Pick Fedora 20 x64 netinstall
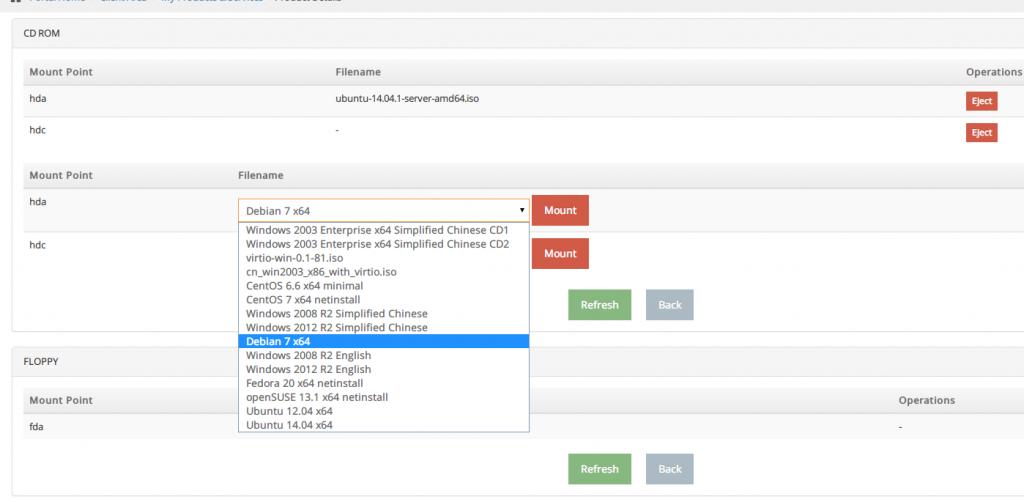 pyautogui.click(x=384, y=383)
